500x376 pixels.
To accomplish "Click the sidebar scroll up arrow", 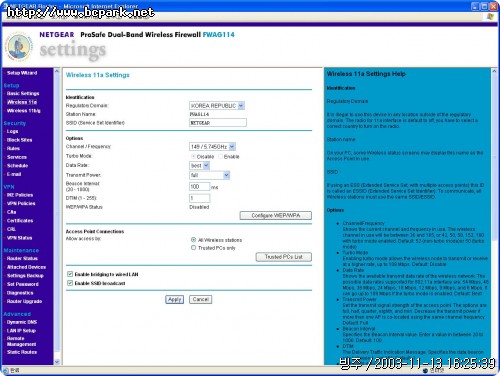I will pyautogui.click(x=57, y=71).
